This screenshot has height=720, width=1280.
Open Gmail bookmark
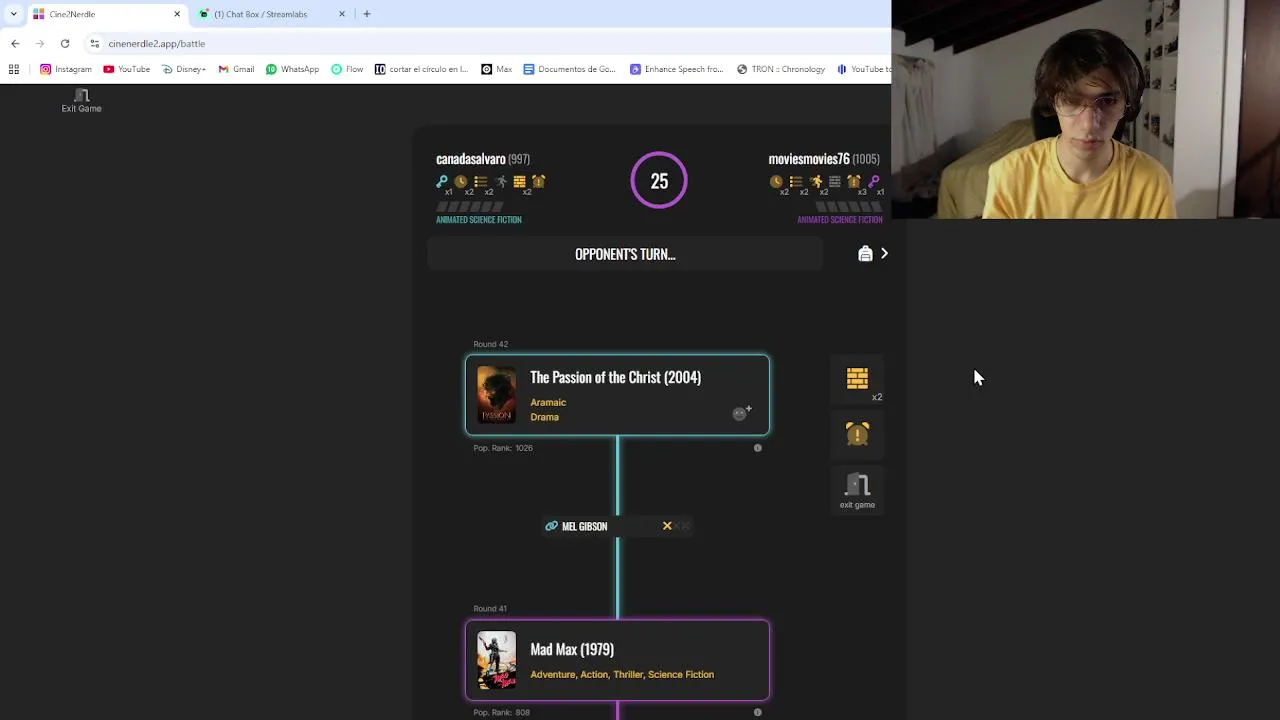[236, 69]
